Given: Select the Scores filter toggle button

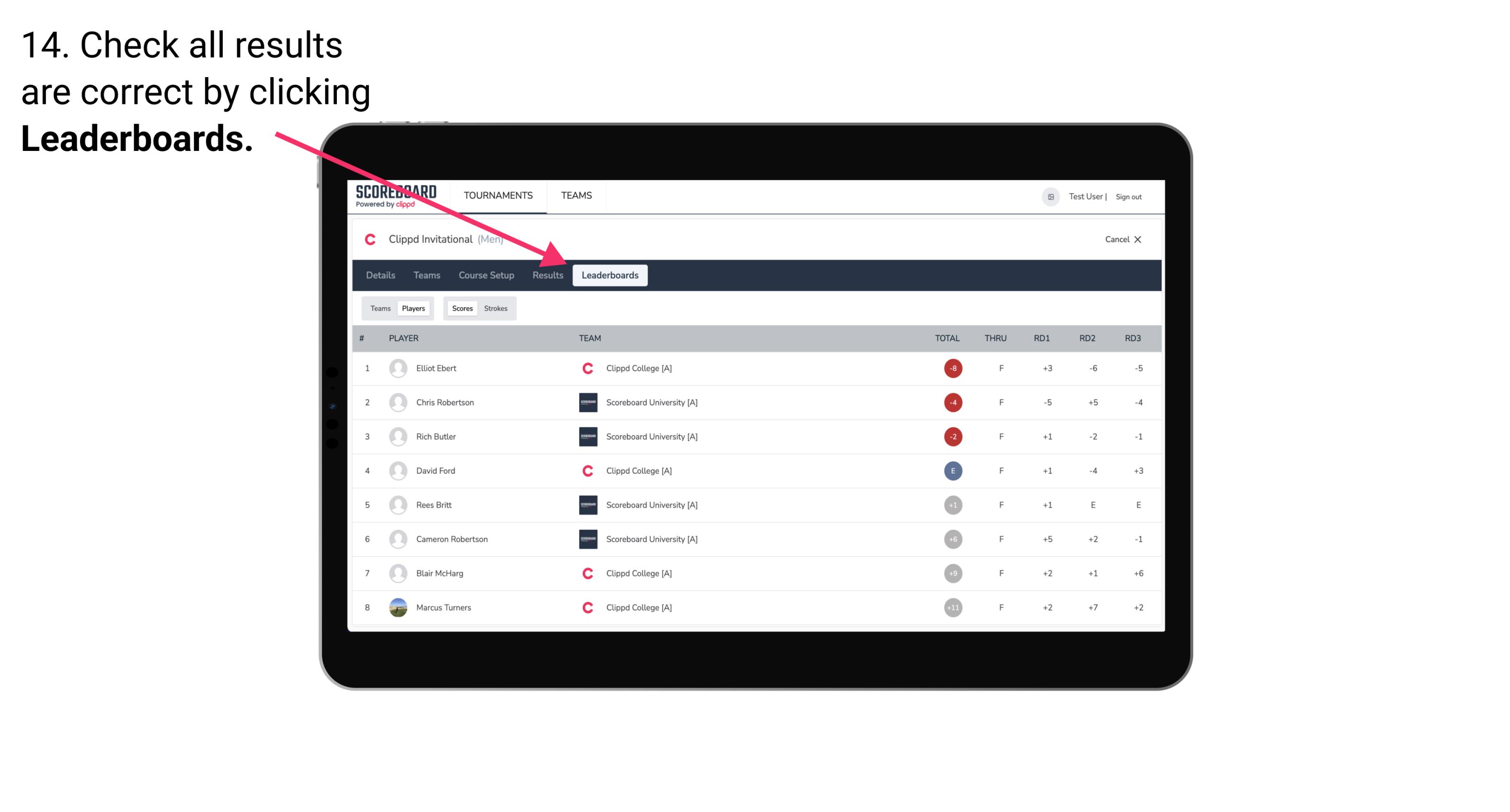Looking at the screenshot, I should 462,308.
